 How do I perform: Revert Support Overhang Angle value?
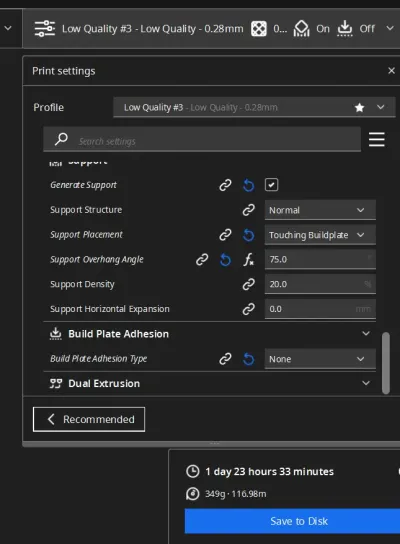(x=225, y=260)
